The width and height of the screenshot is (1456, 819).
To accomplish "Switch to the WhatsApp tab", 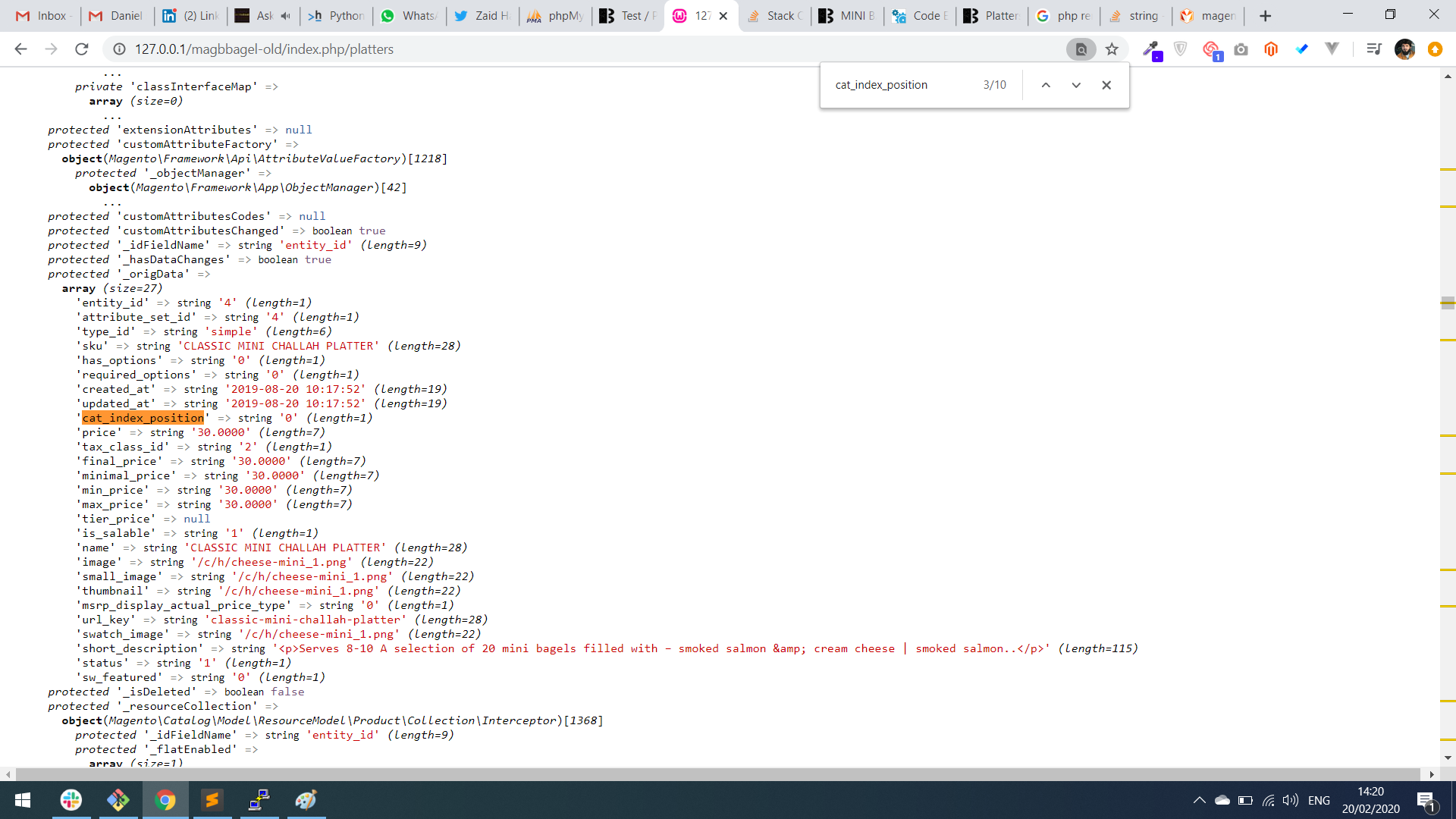I will pyautogui.click(x=409, y=15).
